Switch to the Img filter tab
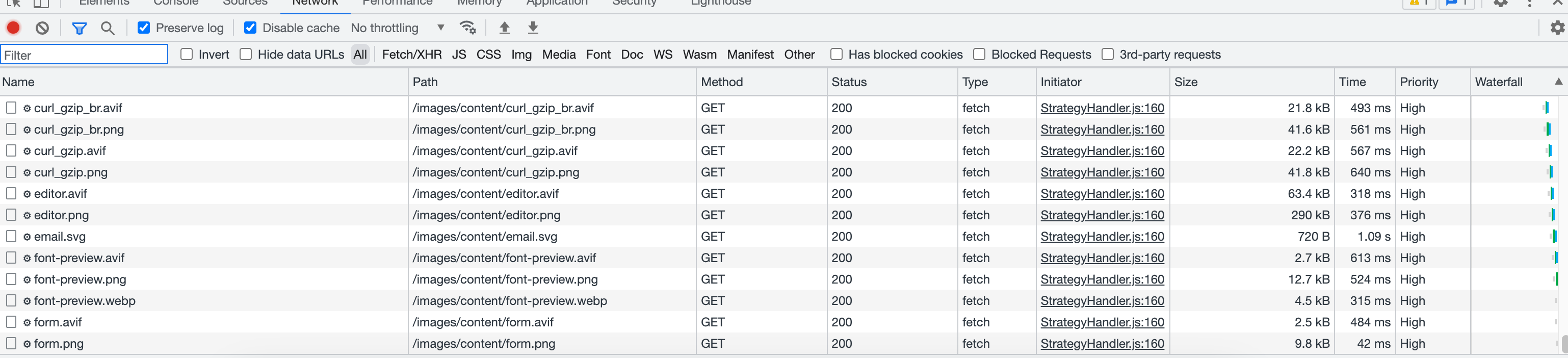The width and height of the screenshot is (1568, 358). click(521, 54)
